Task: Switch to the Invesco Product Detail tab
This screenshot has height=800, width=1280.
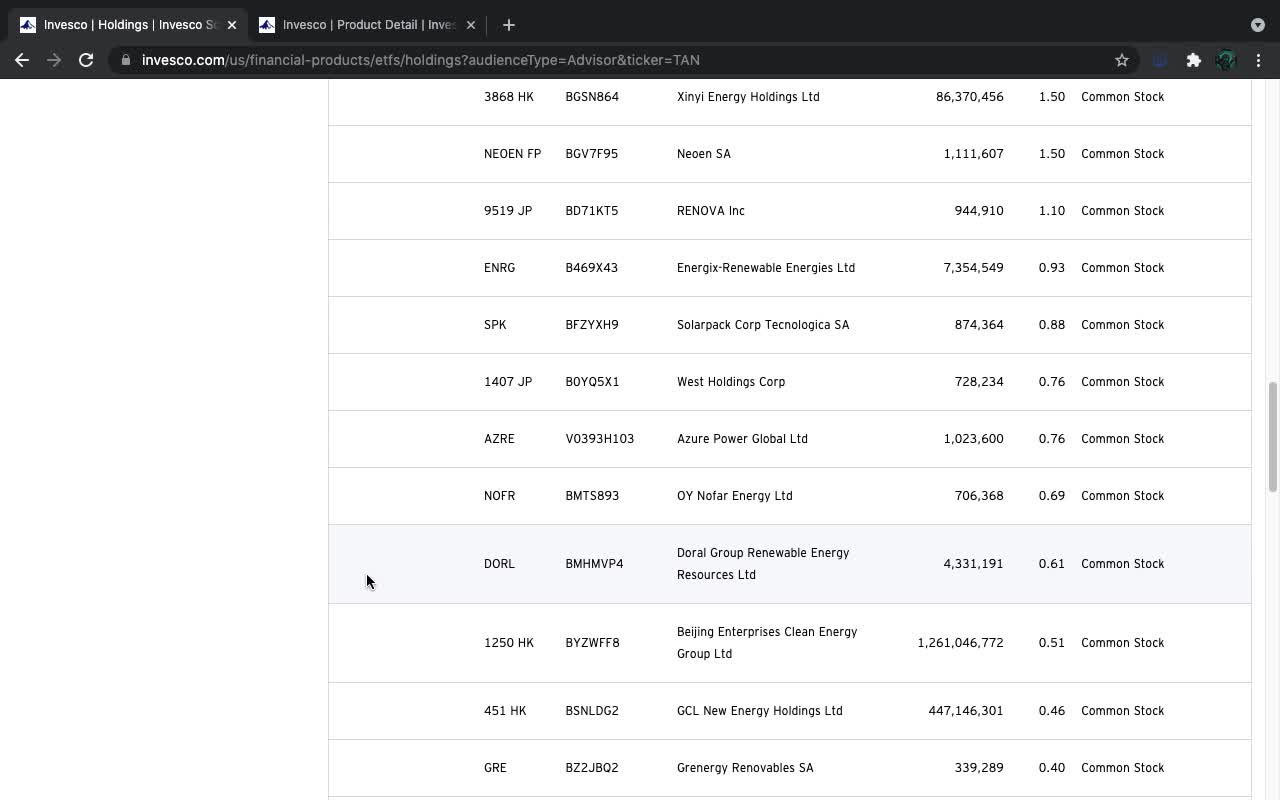Action: click(x=367, y=25)
